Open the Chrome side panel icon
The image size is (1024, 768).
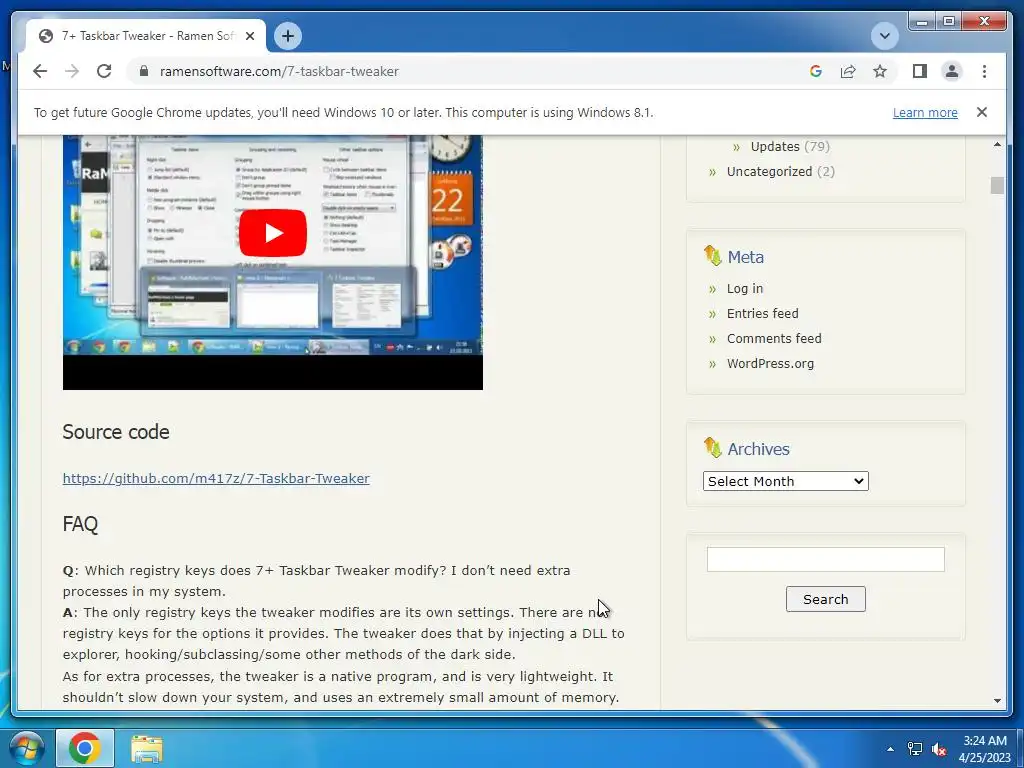tap(920, 71)
